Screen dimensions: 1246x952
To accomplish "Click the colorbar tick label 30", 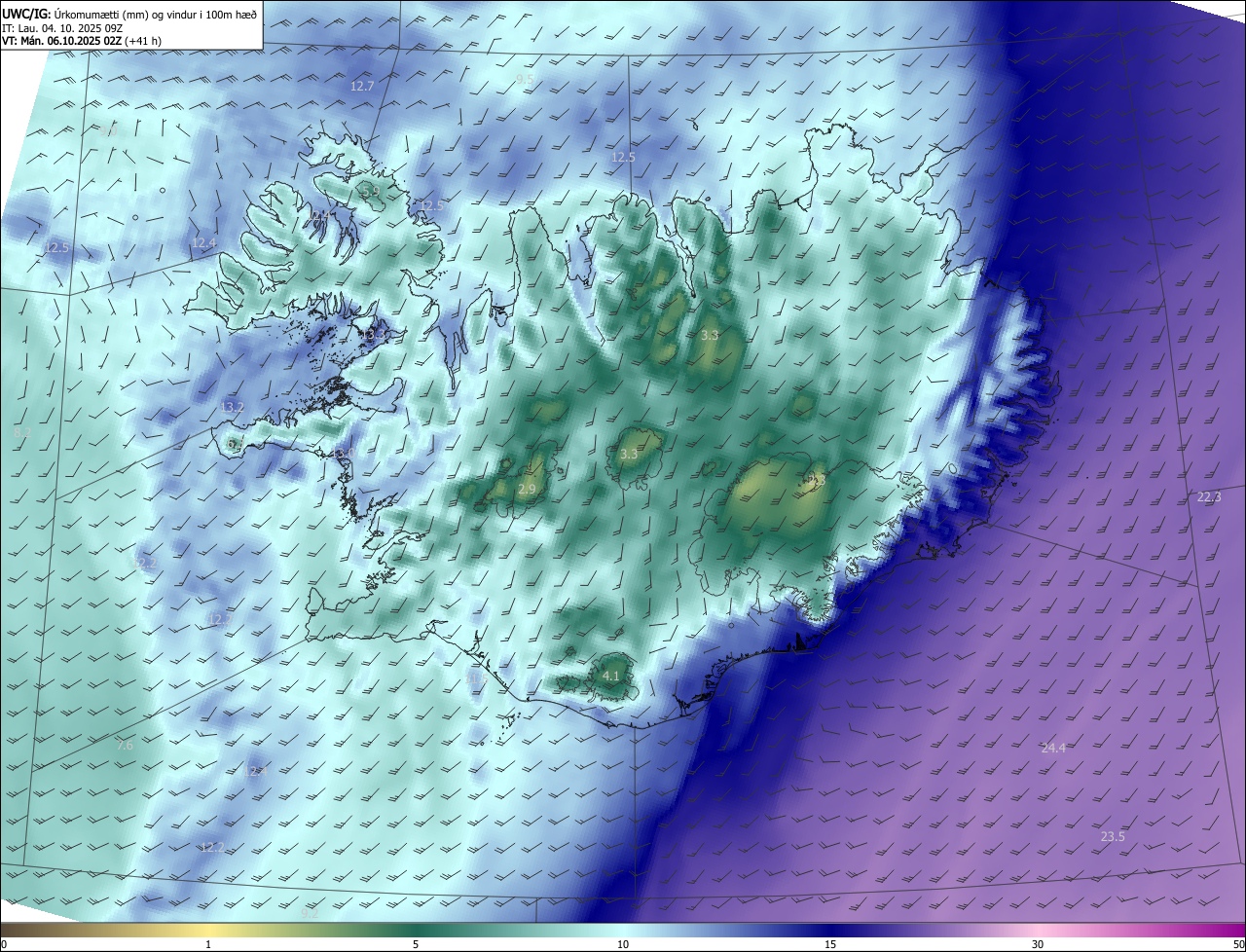I will point(1038,944).
